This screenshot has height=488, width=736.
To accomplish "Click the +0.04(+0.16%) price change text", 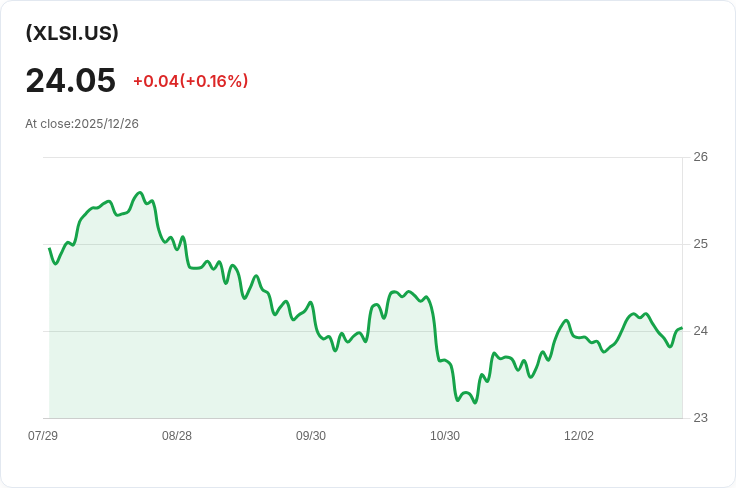I will [x=190, y=81].
